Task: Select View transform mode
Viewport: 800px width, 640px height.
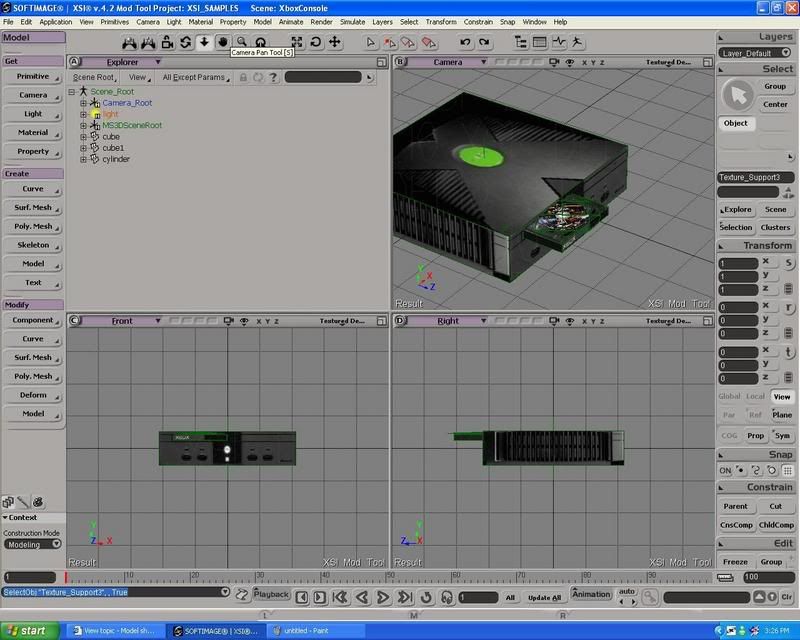Action: (x=782, y=397)
